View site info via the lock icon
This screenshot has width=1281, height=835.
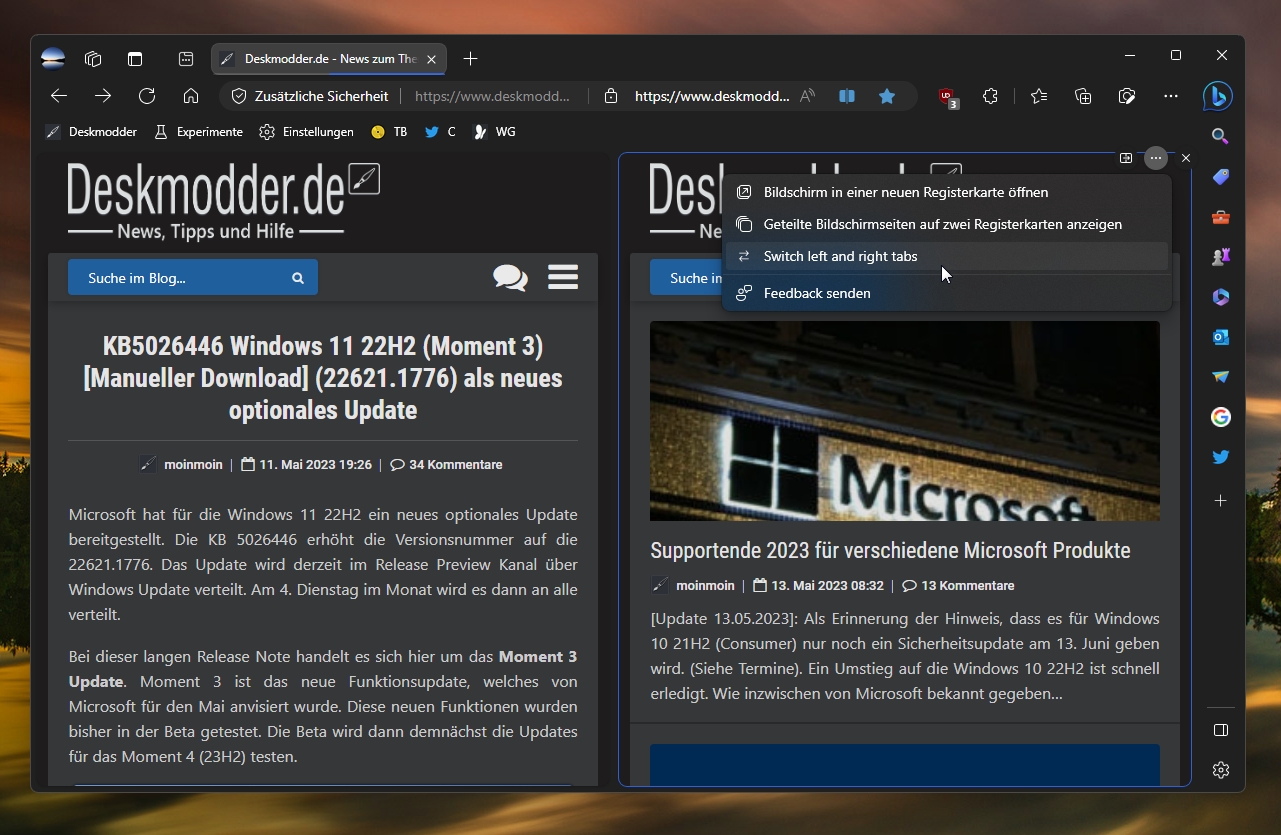(611, 96)
